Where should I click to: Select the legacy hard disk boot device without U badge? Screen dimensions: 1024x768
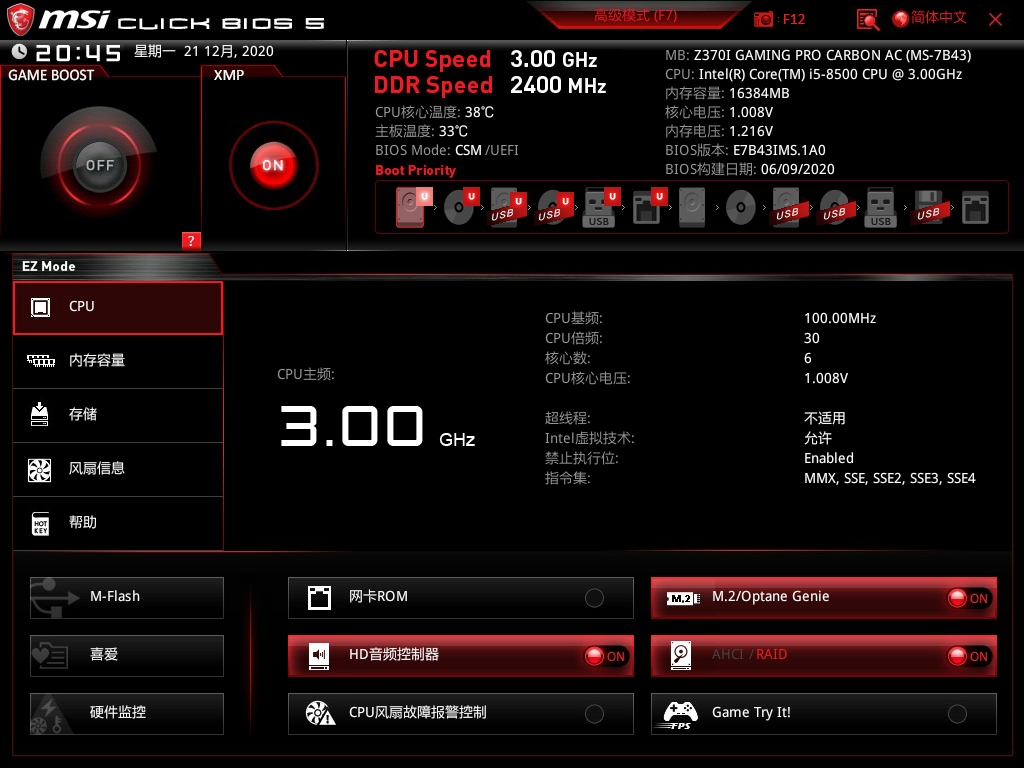point(692,208)
